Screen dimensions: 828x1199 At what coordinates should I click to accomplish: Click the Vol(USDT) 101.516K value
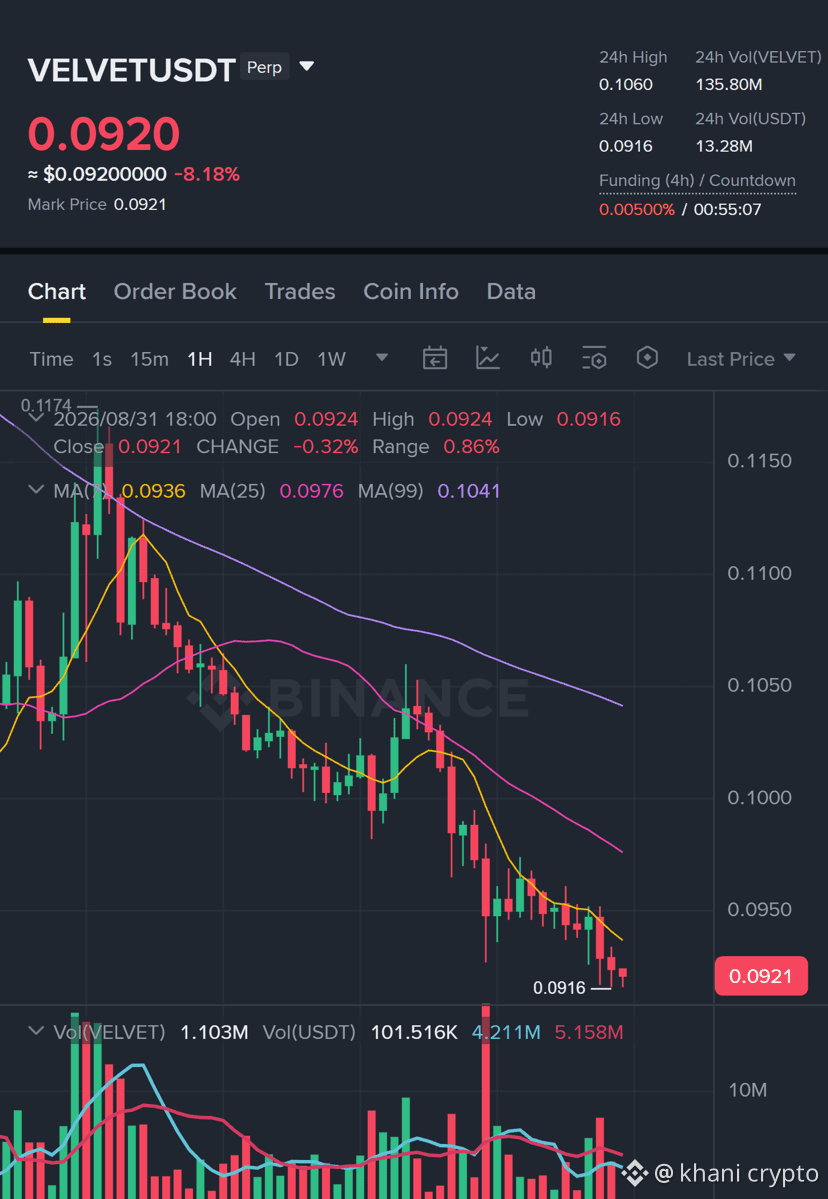[414, 1032]
